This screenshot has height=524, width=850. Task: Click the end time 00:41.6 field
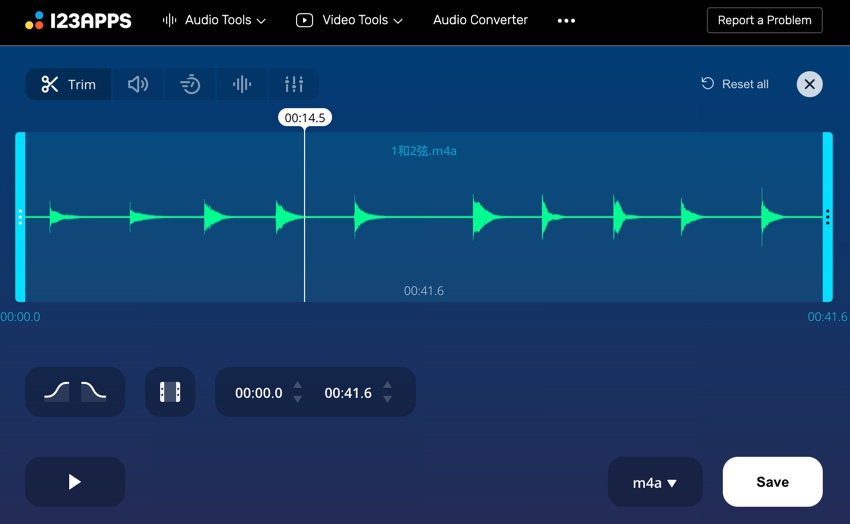tap(348, 393)
